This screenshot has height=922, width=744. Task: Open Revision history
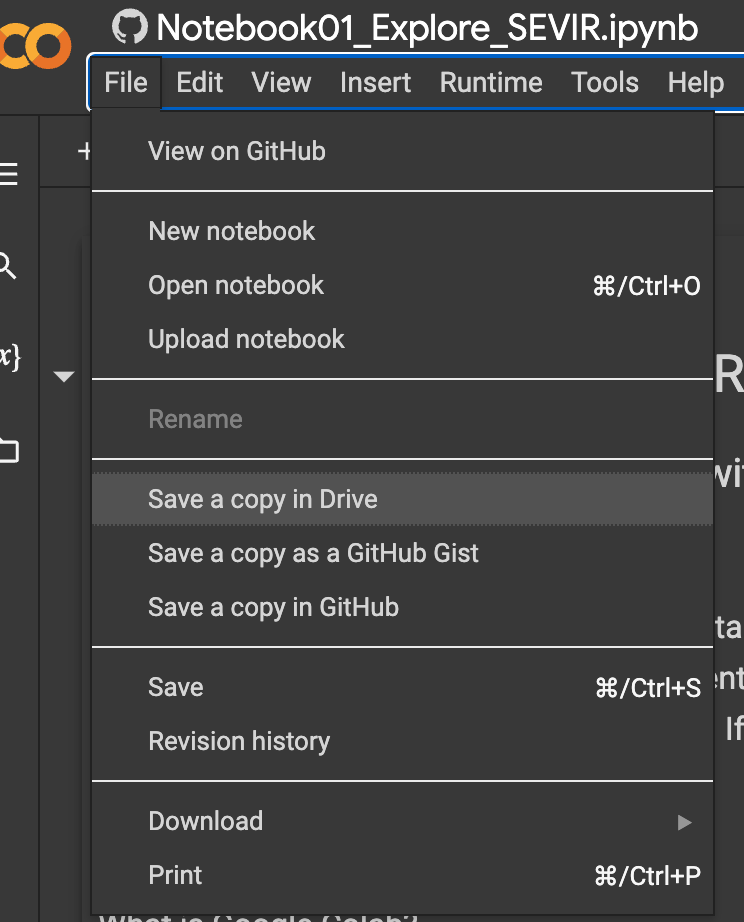[x=402, y=741]
